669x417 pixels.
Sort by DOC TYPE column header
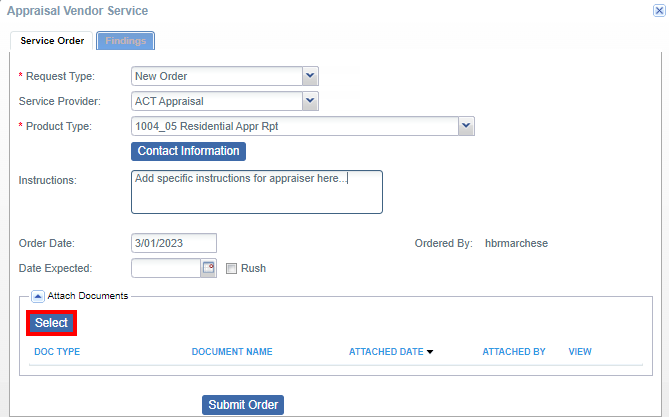tap(57, 352)
